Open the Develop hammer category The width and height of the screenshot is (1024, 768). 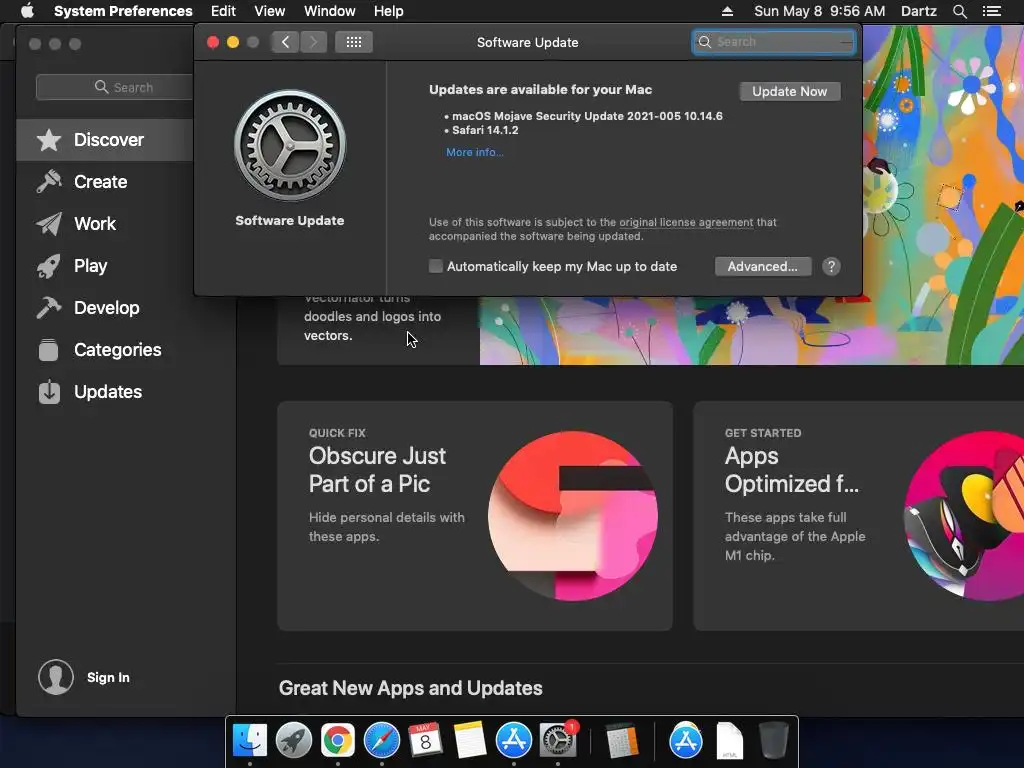tap(106, 308)
